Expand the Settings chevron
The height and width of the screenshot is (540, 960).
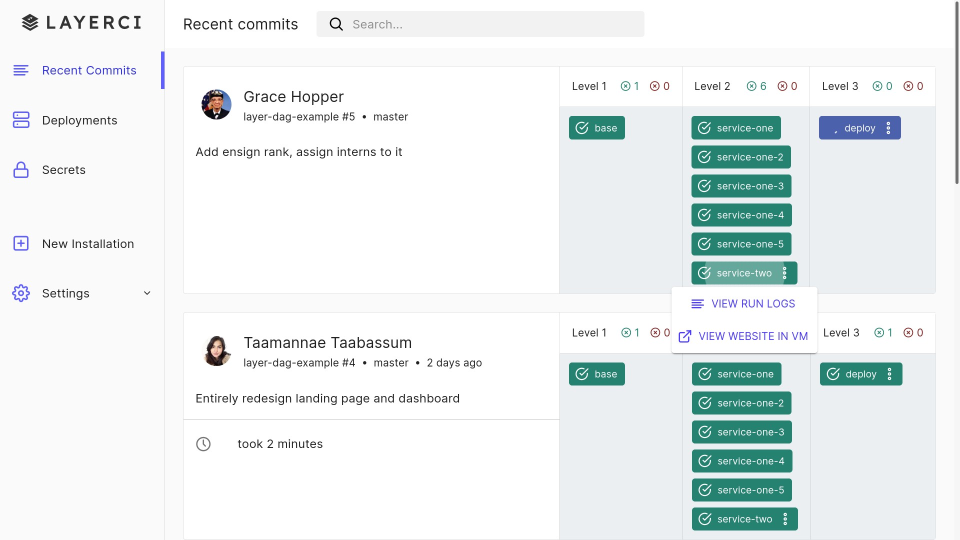(147, 293)
